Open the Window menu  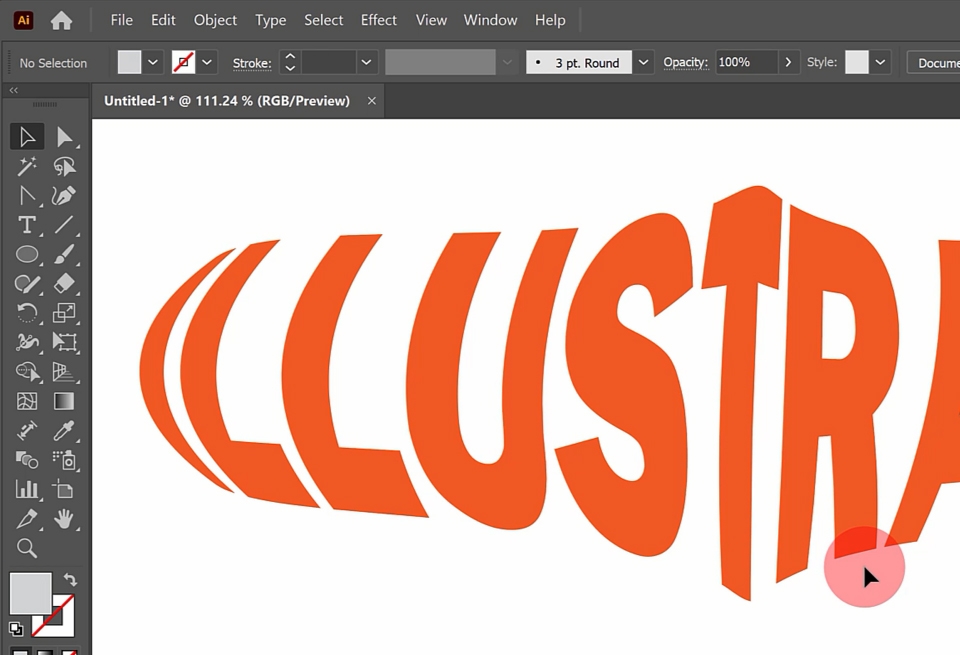(x=490, y=20)
